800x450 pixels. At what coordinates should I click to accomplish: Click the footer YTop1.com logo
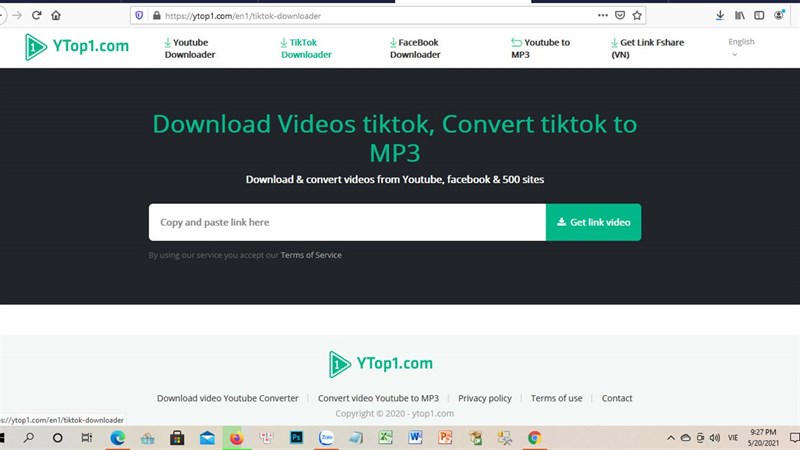[381, 364]
